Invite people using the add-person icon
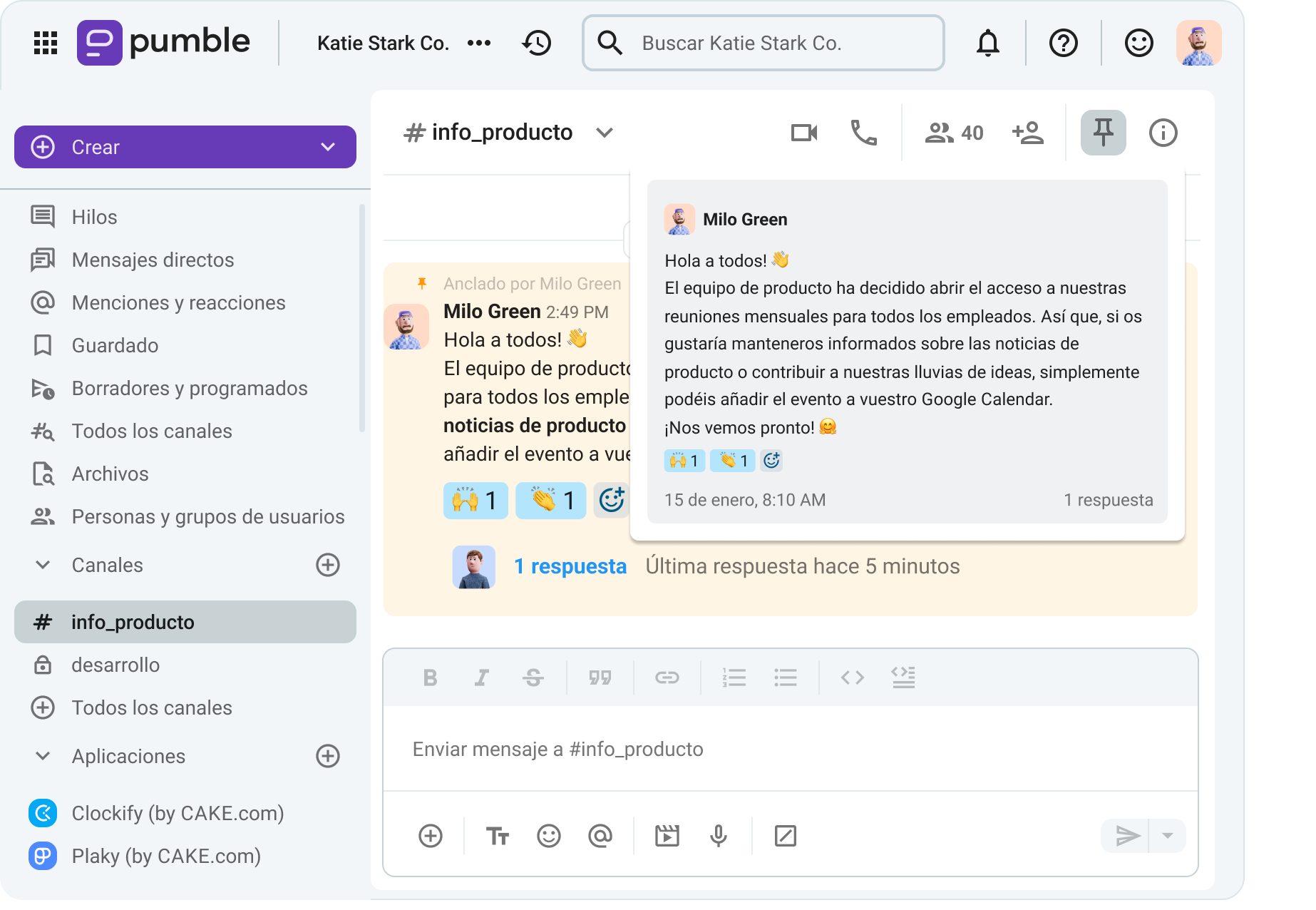The image size is (1316, 910). (1028, 133)
